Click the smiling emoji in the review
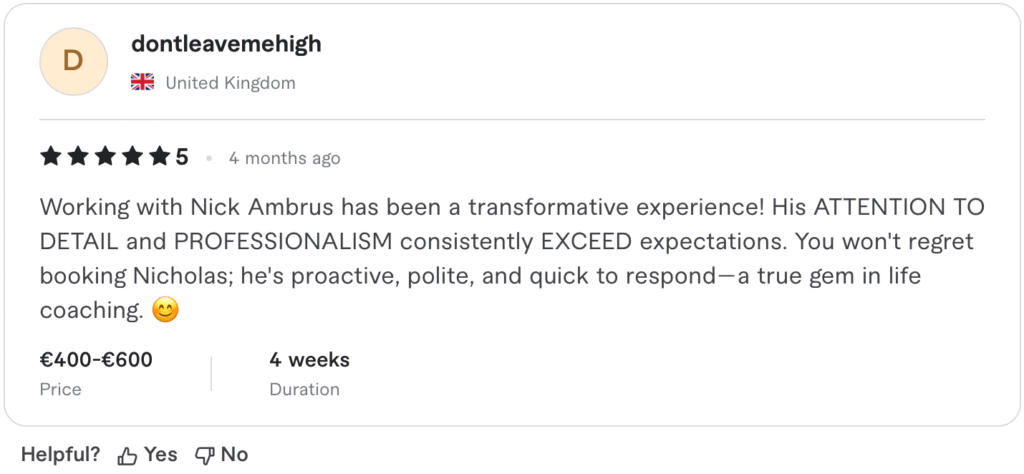1024x474 pixels. [x=166, y=311]
